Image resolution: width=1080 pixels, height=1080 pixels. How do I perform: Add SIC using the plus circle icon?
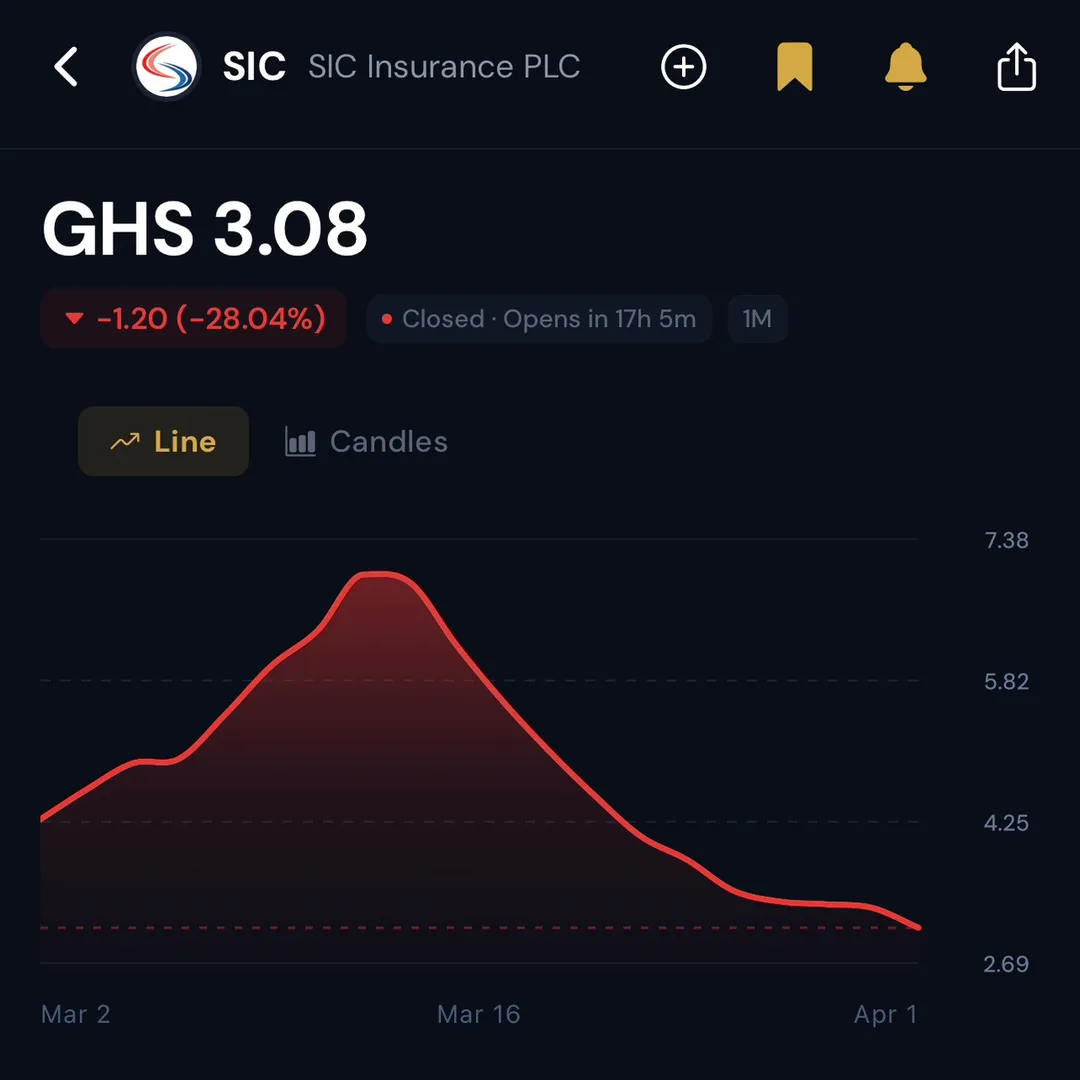point(683,67)
